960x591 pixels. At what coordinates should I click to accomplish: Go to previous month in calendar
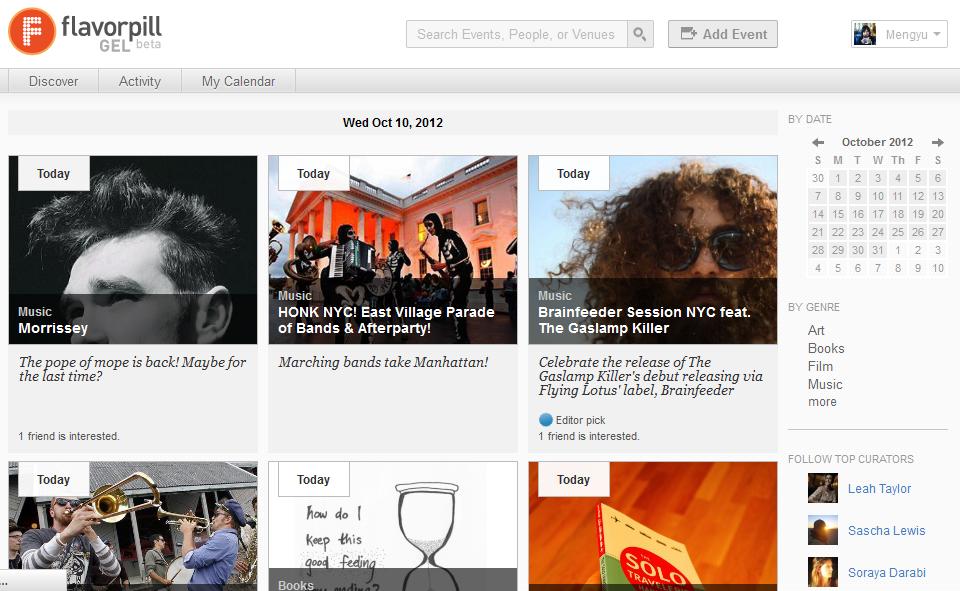point(817,142)
